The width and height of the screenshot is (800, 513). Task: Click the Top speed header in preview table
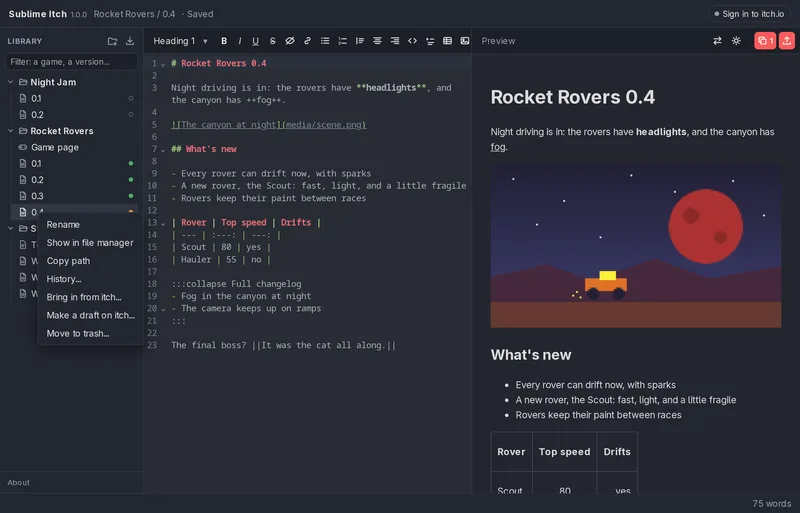pos(564,452)
